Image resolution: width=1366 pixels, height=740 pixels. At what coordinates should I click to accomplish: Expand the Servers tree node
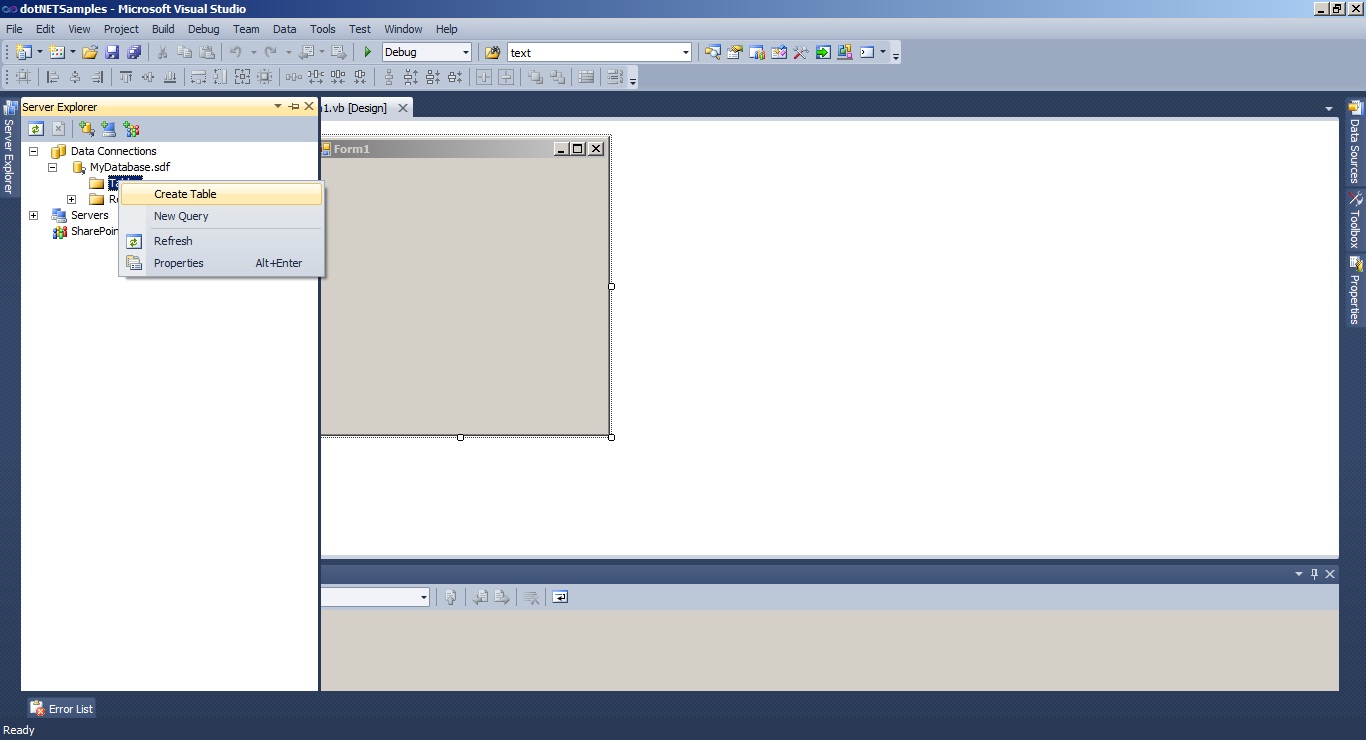(x=34, y=214)
